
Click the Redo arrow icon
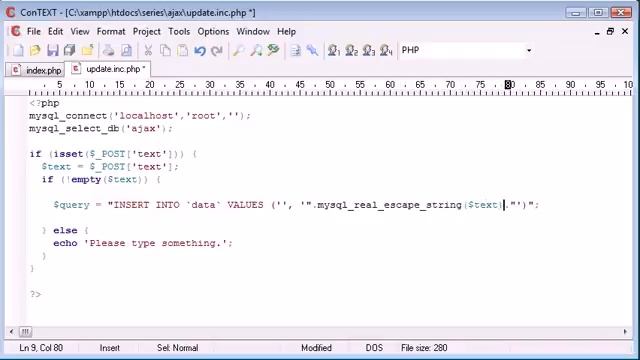pyautogui.click(x=217, y=51)
